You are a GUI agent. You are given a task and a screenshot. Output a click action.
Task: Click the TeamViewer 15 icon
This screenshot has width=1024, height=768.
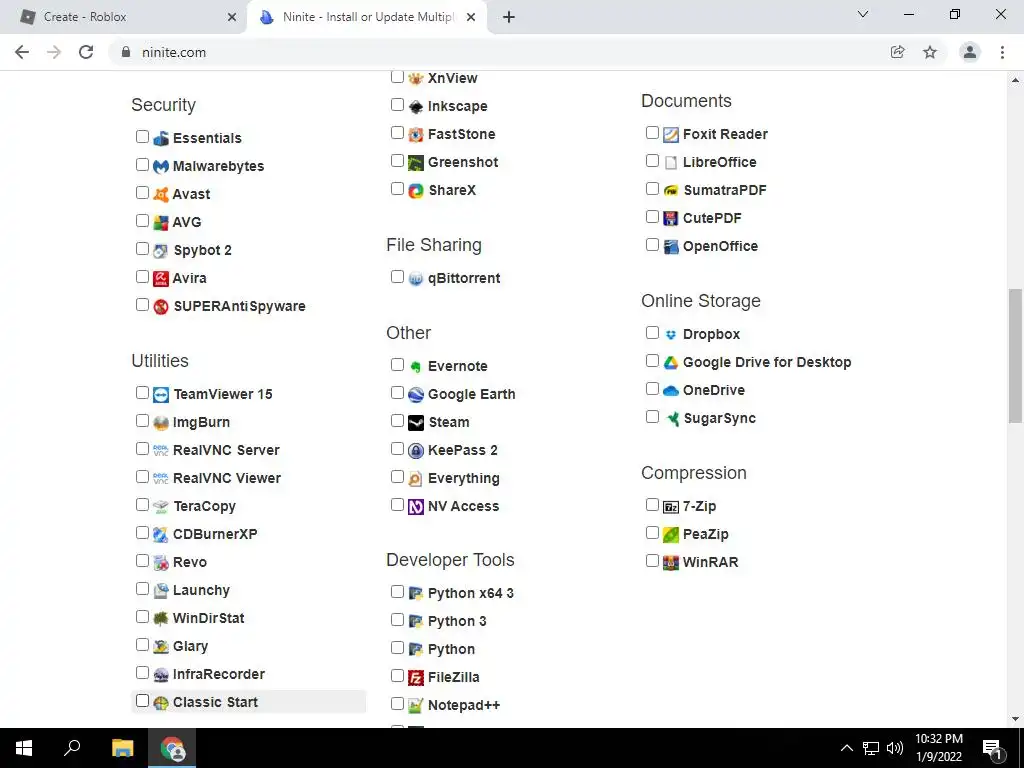[161, 395]
